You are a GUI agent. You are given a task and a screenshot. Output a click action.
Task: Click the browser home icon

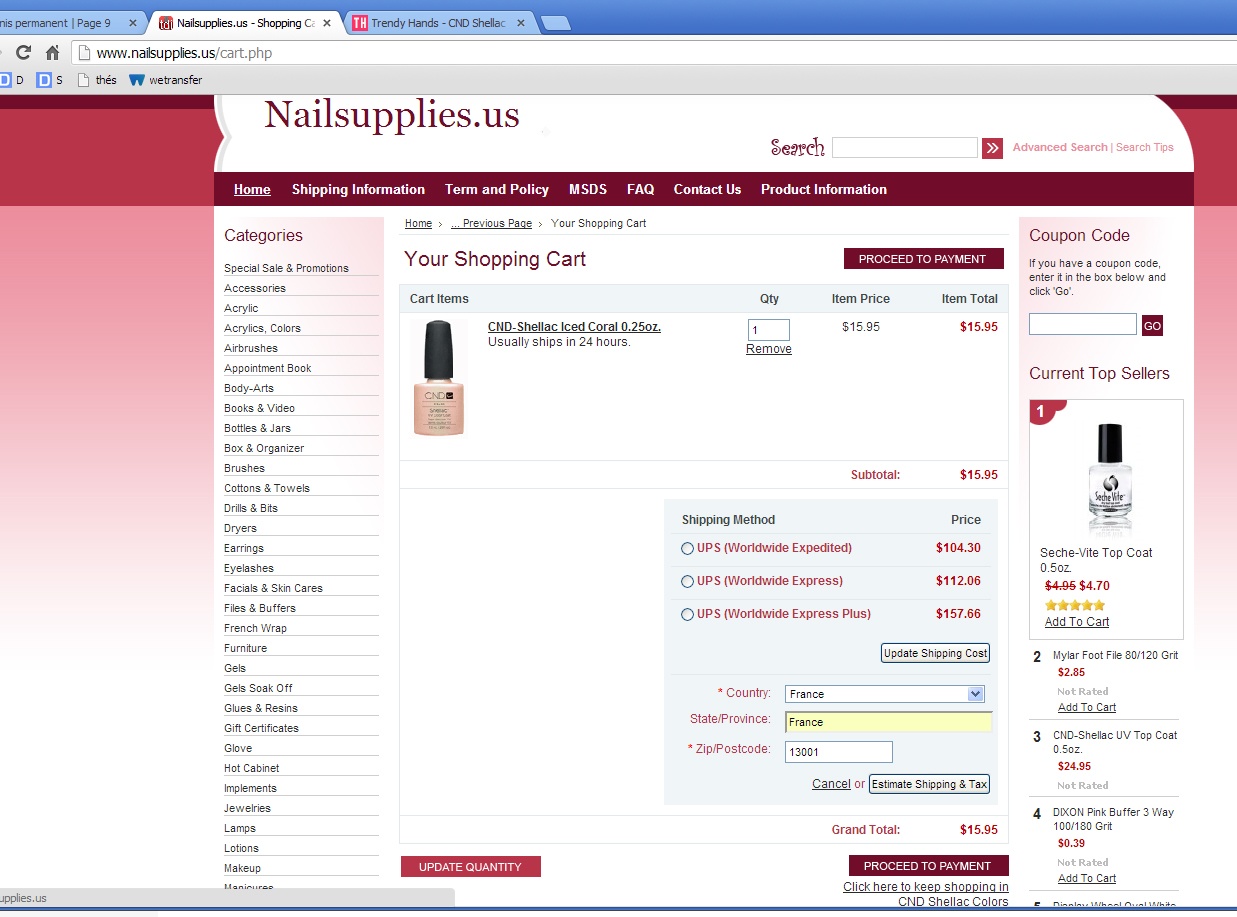(x=53, y=53)
